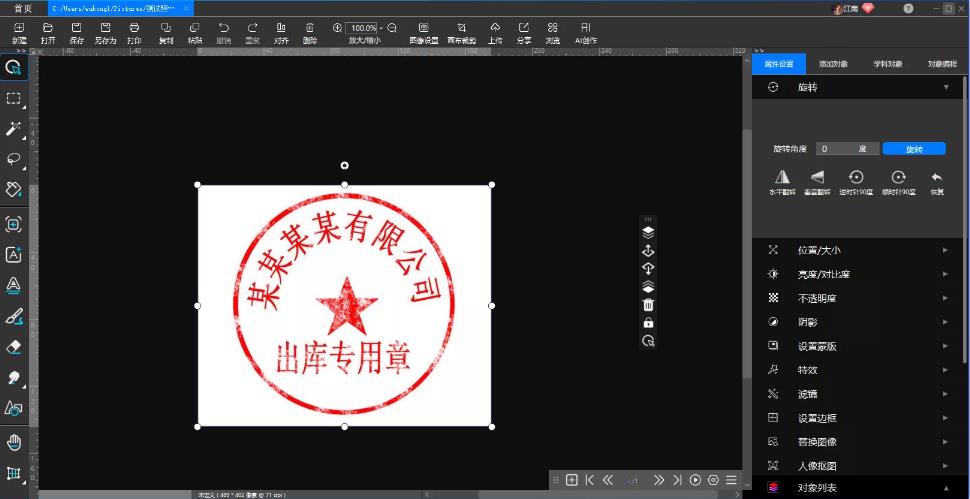Expand the 不透明度 (Opacity) section
Viewport: 970px width, 499px height.
pos(945,298)
